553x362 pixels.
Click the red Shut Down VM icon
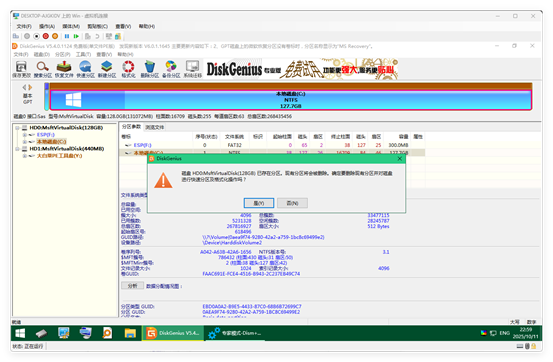[45, 36]
